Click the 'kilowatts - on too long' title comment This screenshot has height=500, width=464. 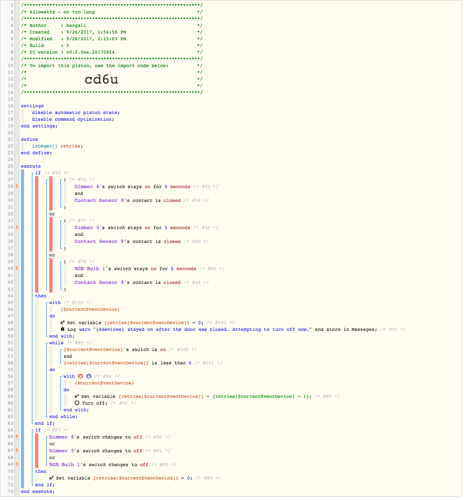coord(112,12)
